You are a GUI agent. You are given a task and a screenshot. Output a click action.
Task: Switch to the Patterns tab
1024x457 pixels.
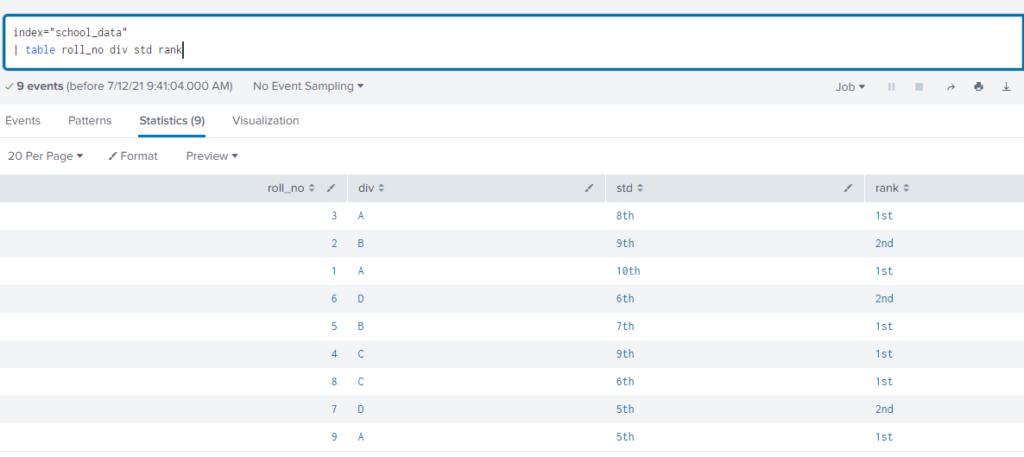[90, 121]
